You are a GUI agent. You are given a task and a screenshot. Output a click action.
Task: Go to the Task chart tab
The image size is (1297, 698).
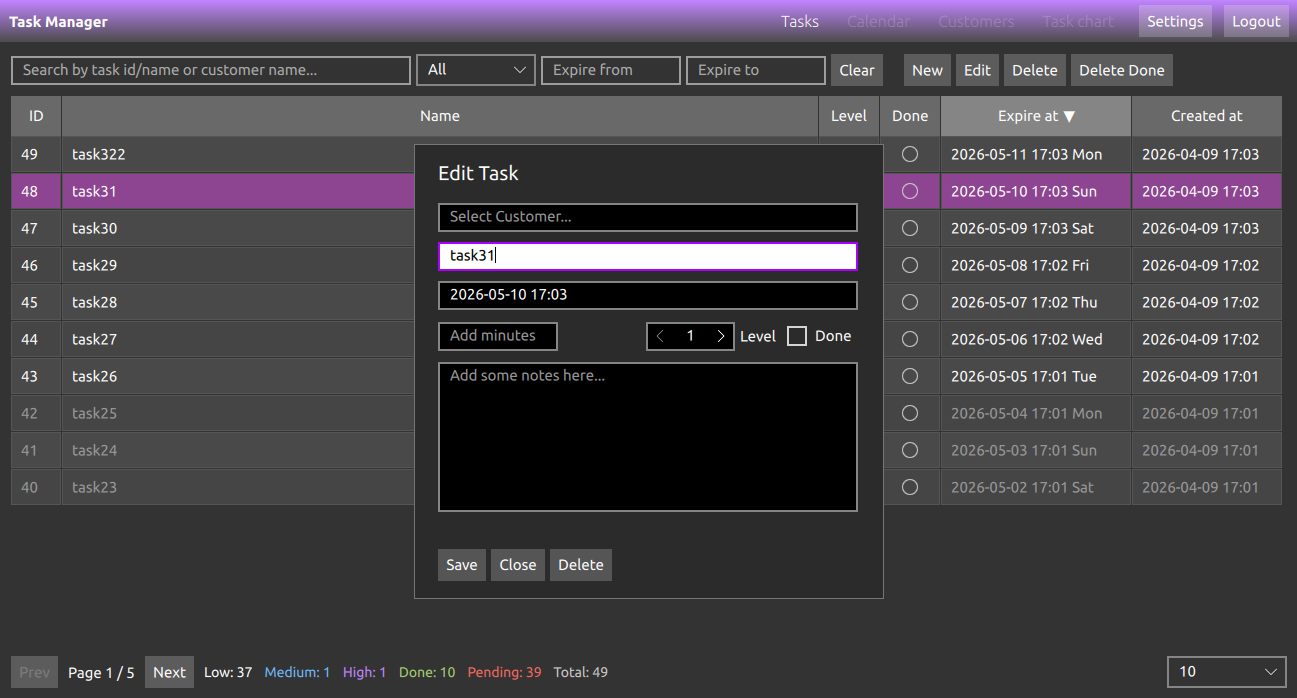(x=1078, y=21)
